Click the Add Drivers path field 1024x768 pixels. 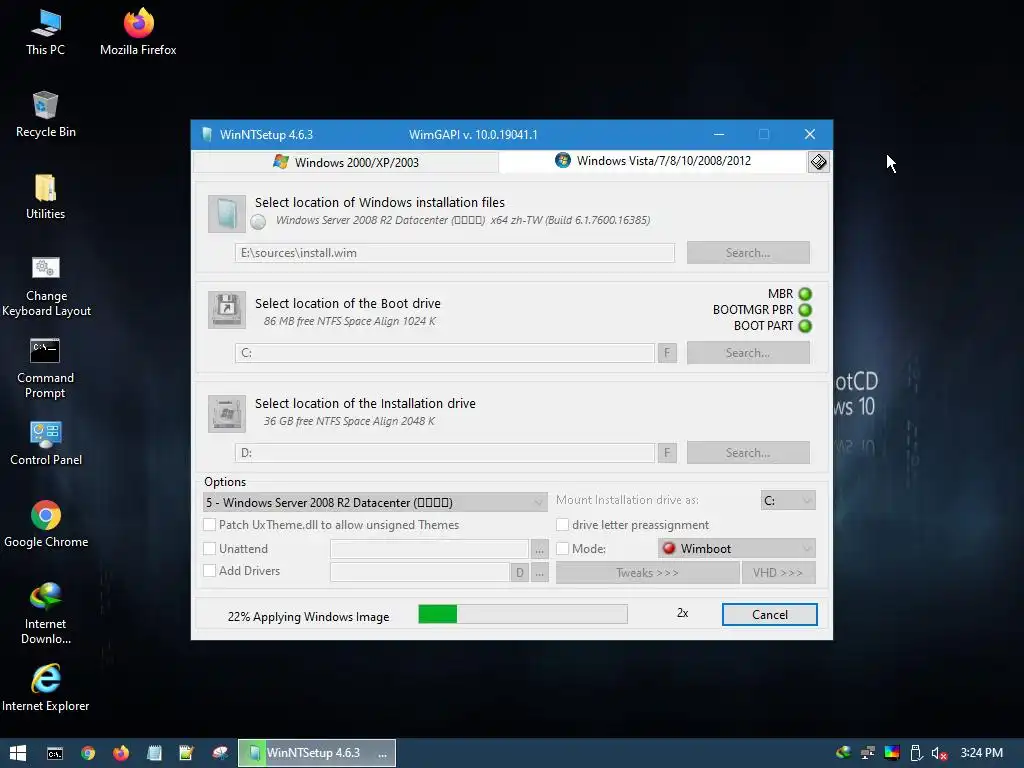[420, 572]
